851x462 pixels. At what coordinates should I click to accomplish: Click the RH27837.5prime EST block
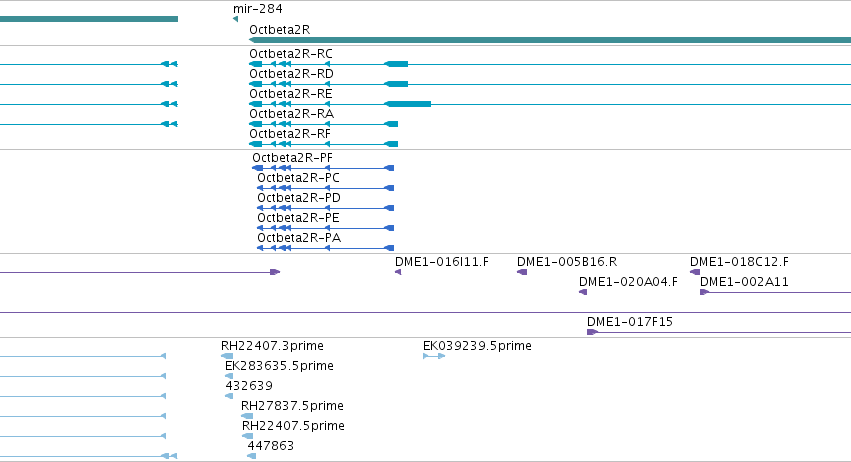(247, 416)
